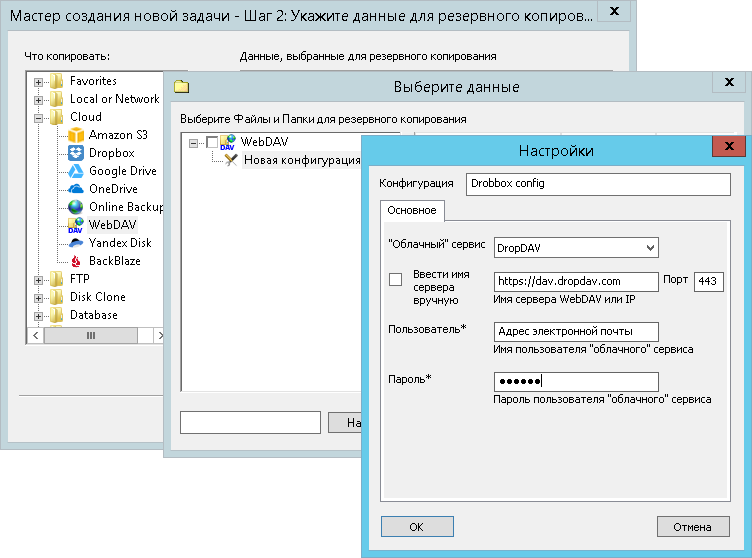Click the 'Disk Clone' label

[97, 297]
